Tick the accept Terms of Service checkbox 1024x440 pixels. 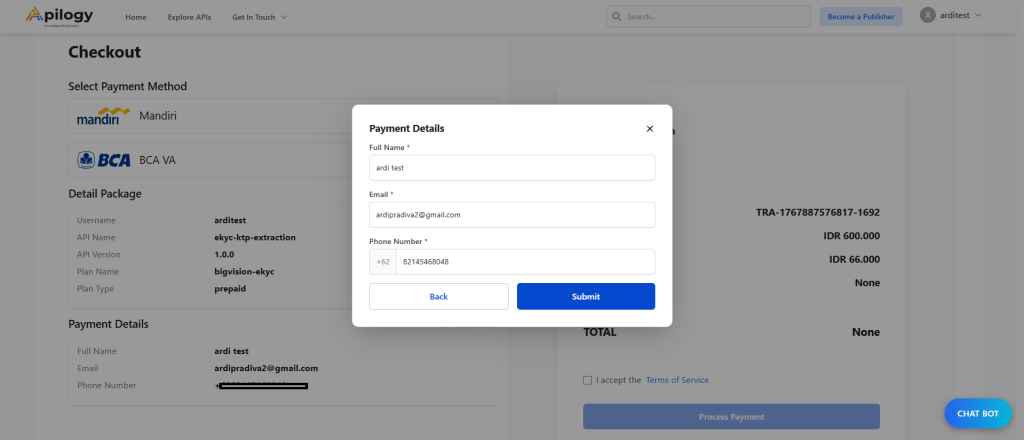(587, 380)
